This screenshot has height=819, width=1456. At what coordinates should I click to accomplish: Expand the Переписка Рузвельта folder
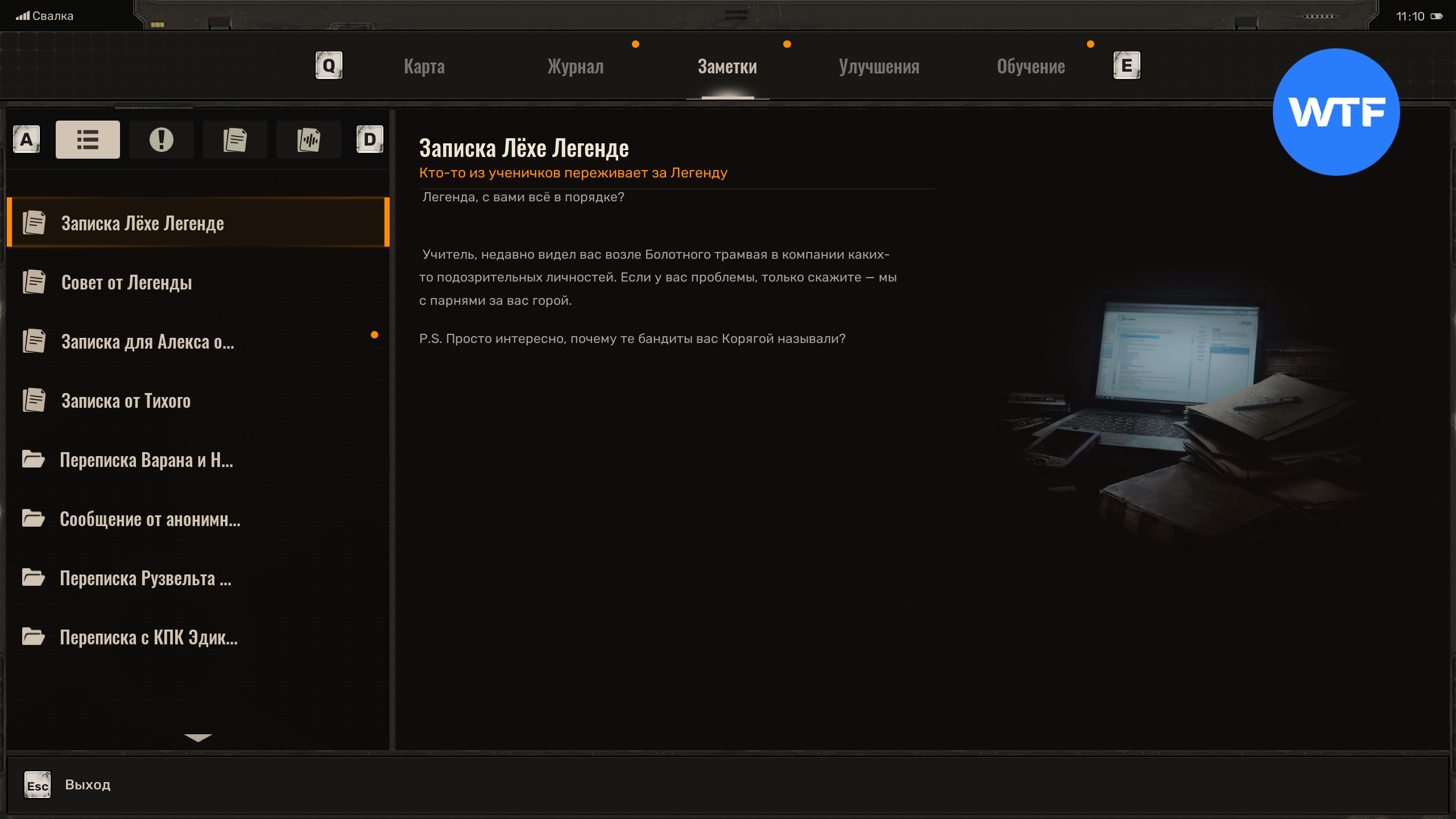coord(146,578)
